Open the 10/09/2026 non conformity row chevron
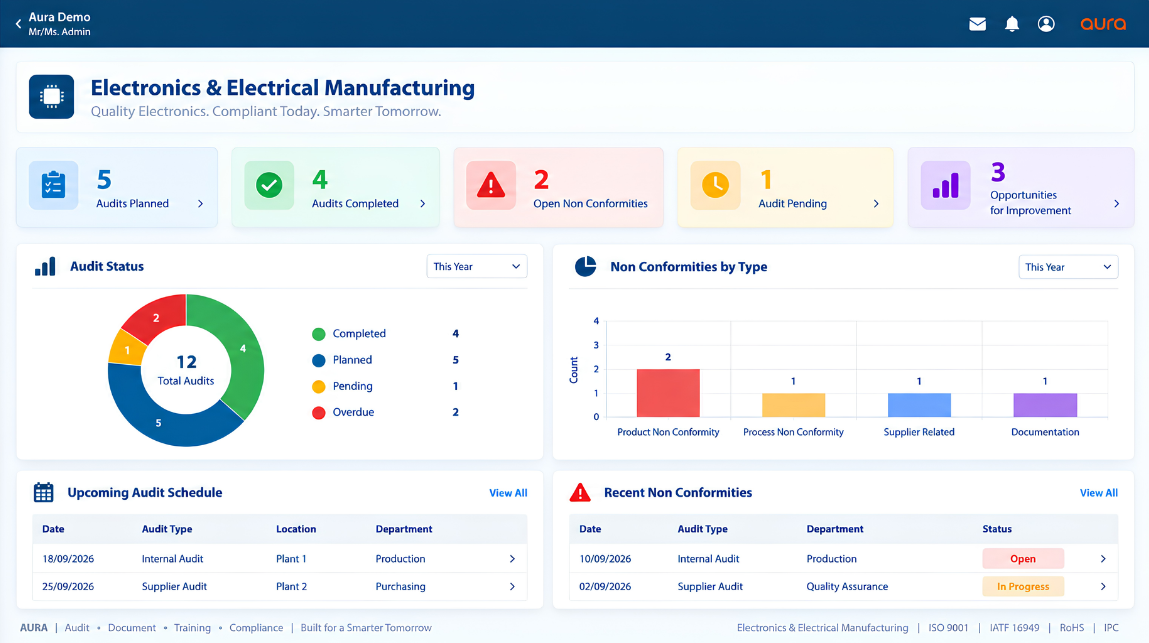This screenshot has height=643, width=1149. [x=1103, y=559]
